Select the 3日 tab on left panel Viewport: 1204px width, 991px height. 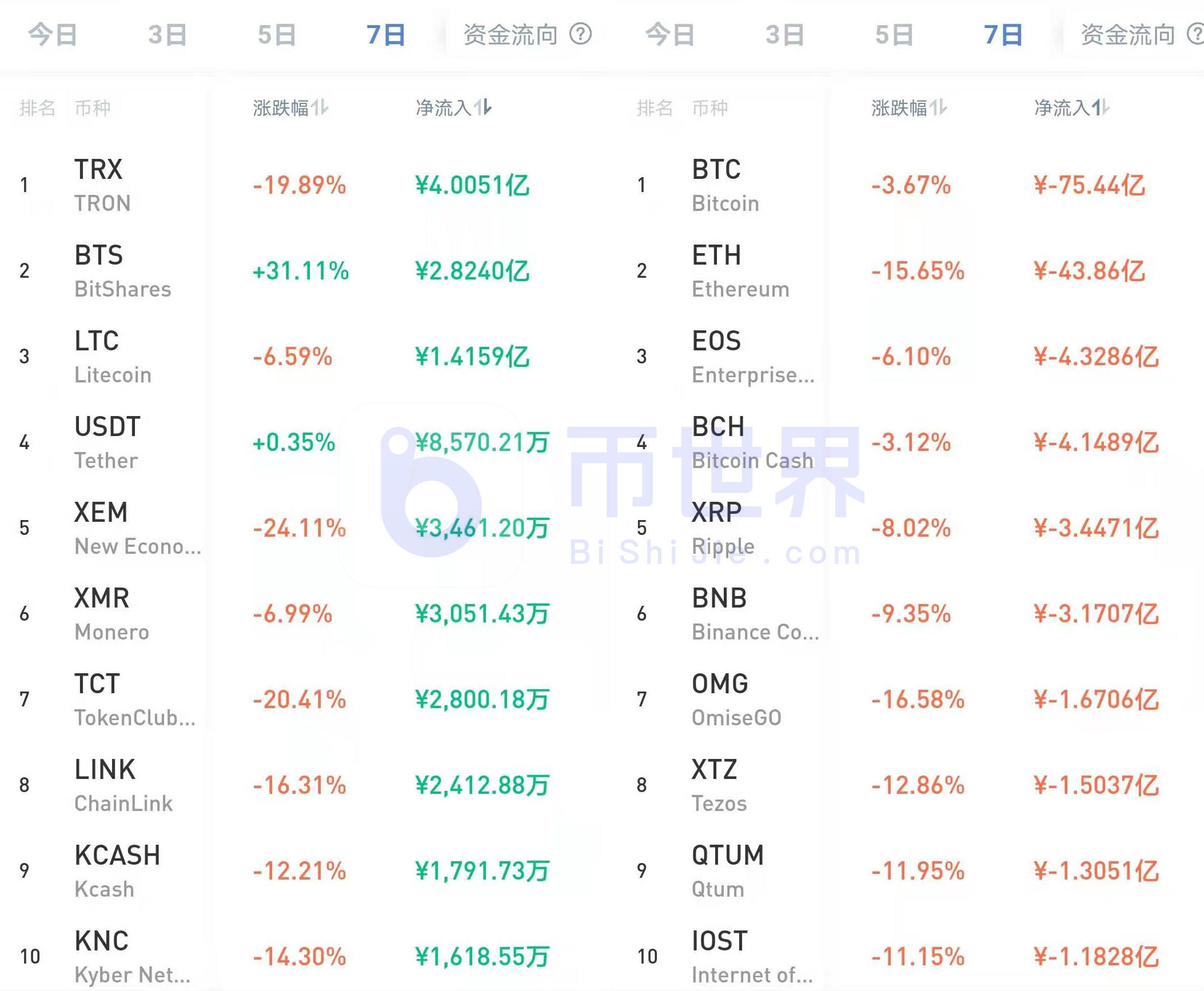coord(168,34)
